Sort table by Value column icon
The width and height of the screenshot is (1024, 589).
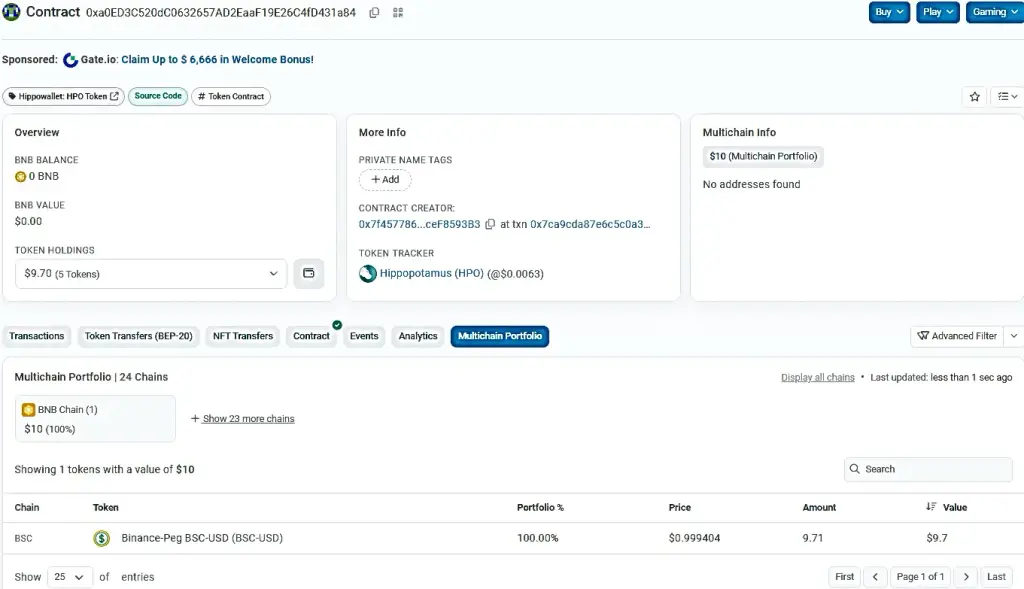(931, 507)
